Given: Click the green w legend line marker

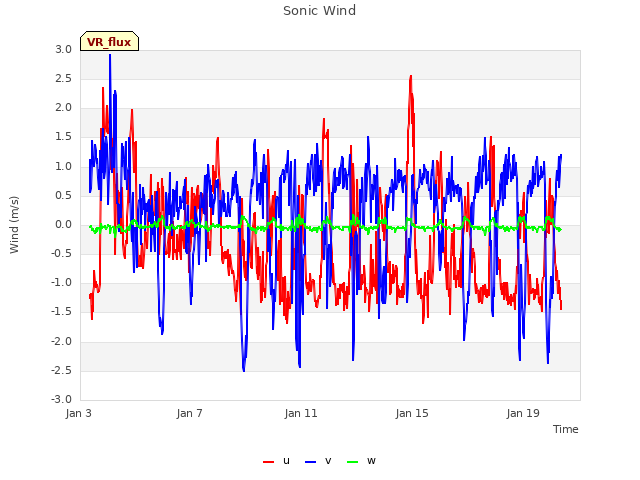Looking at the screenshot, I should pyautogui.click(x=352, y=462).
